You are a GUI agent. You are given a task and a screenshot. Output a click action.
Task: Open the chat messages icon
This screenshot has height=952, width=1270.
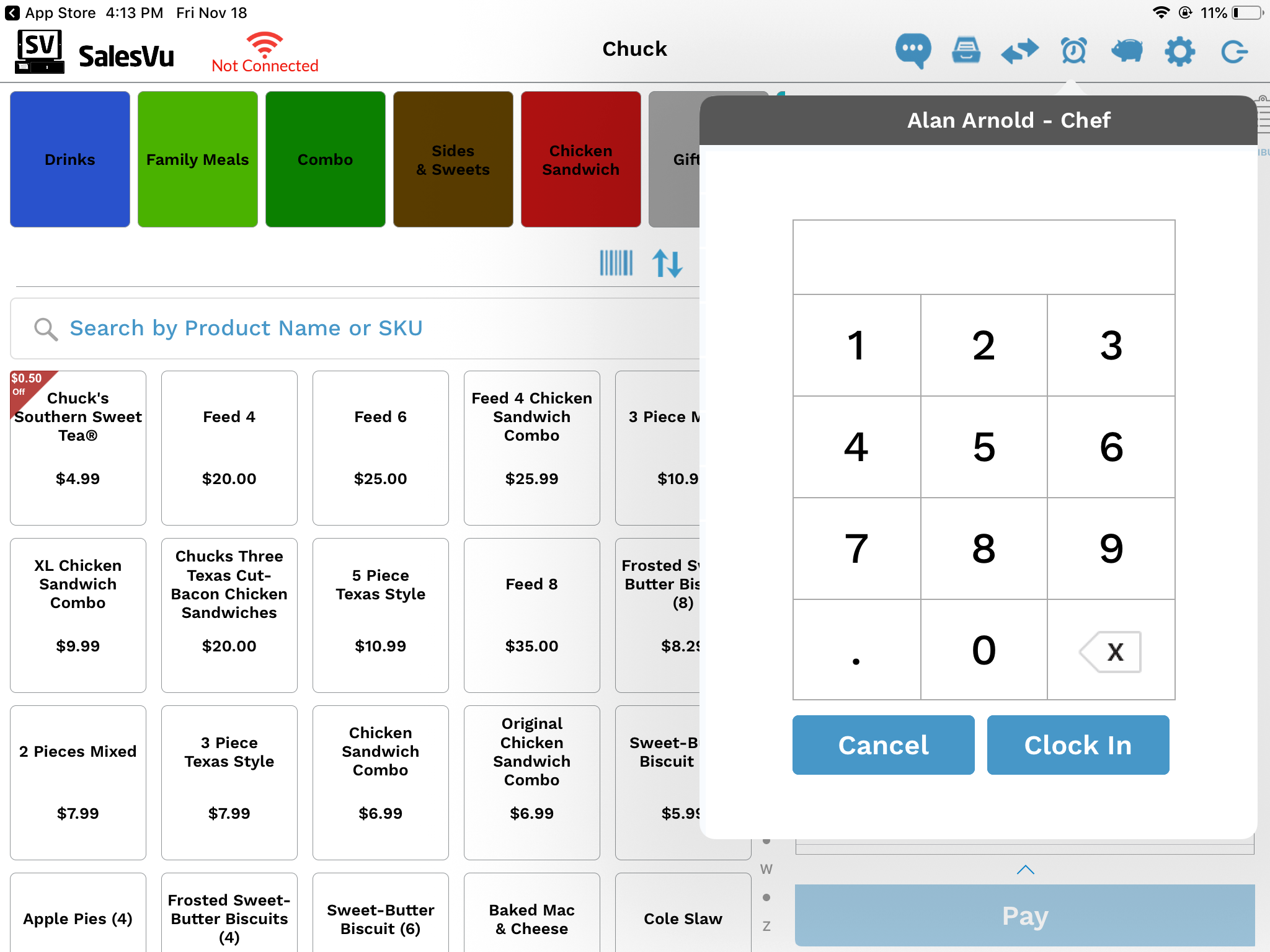[x=913, y=50]
